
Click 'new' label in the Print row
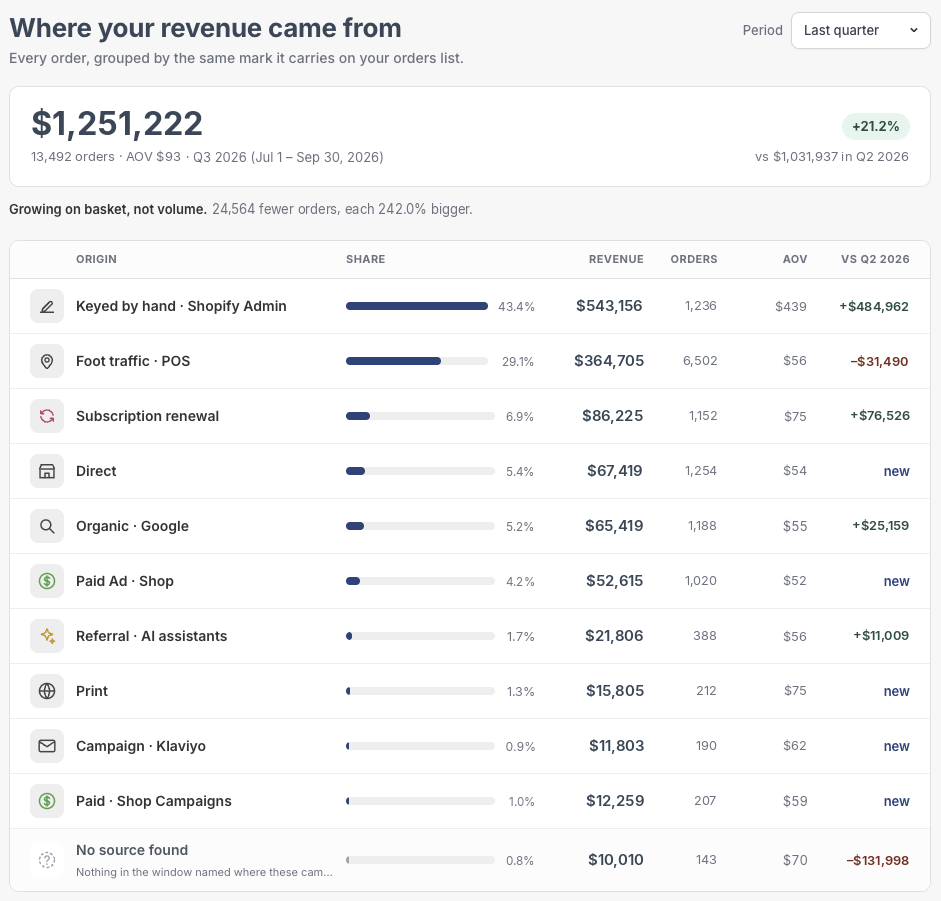[897, 692]
